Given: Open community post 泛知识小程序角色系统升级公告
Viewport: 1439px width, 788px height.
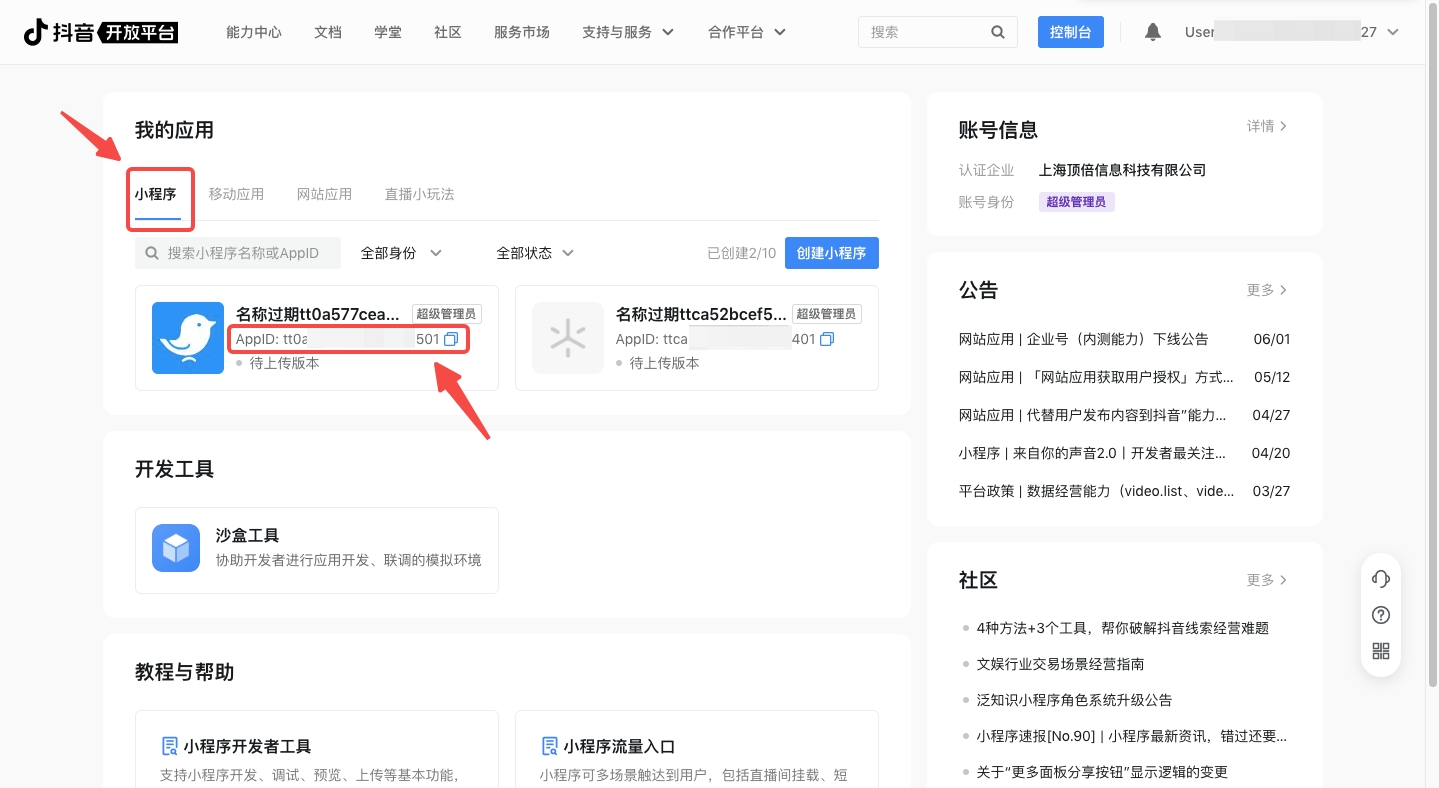Looking at the screenshot, I should point(1074,700).
